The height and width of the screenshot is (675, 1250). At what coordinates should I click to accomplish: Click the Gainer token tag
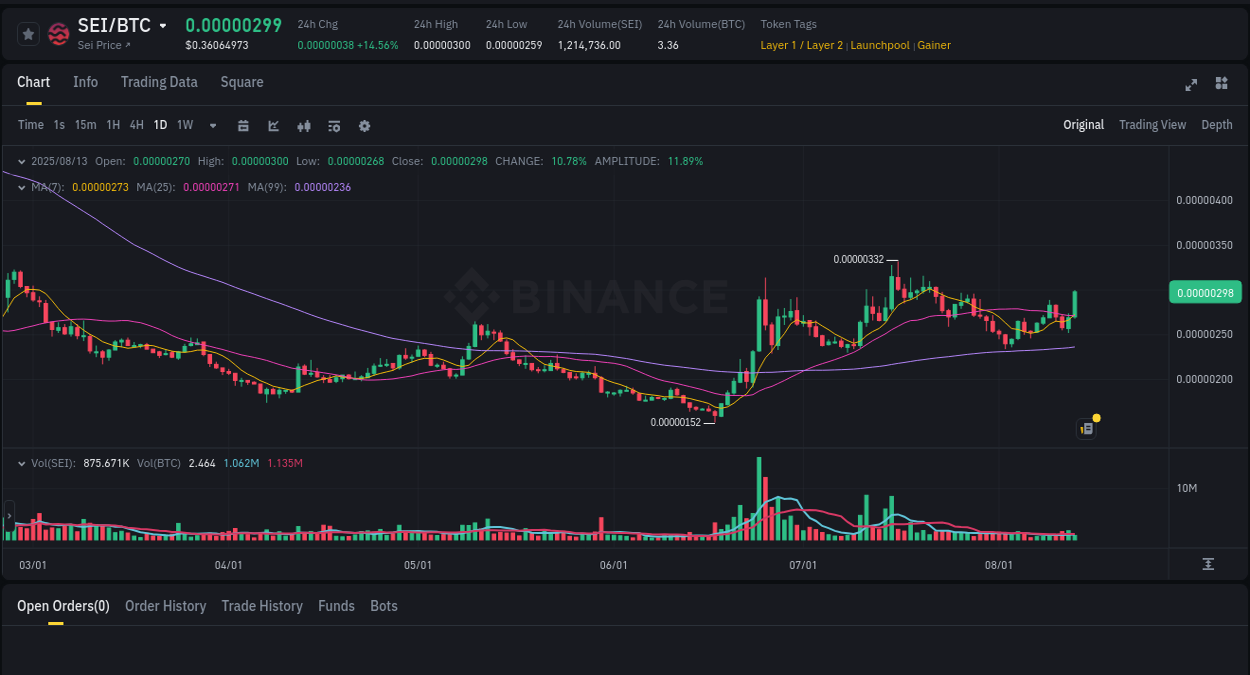pyautogui.click(x=934, y=46)
